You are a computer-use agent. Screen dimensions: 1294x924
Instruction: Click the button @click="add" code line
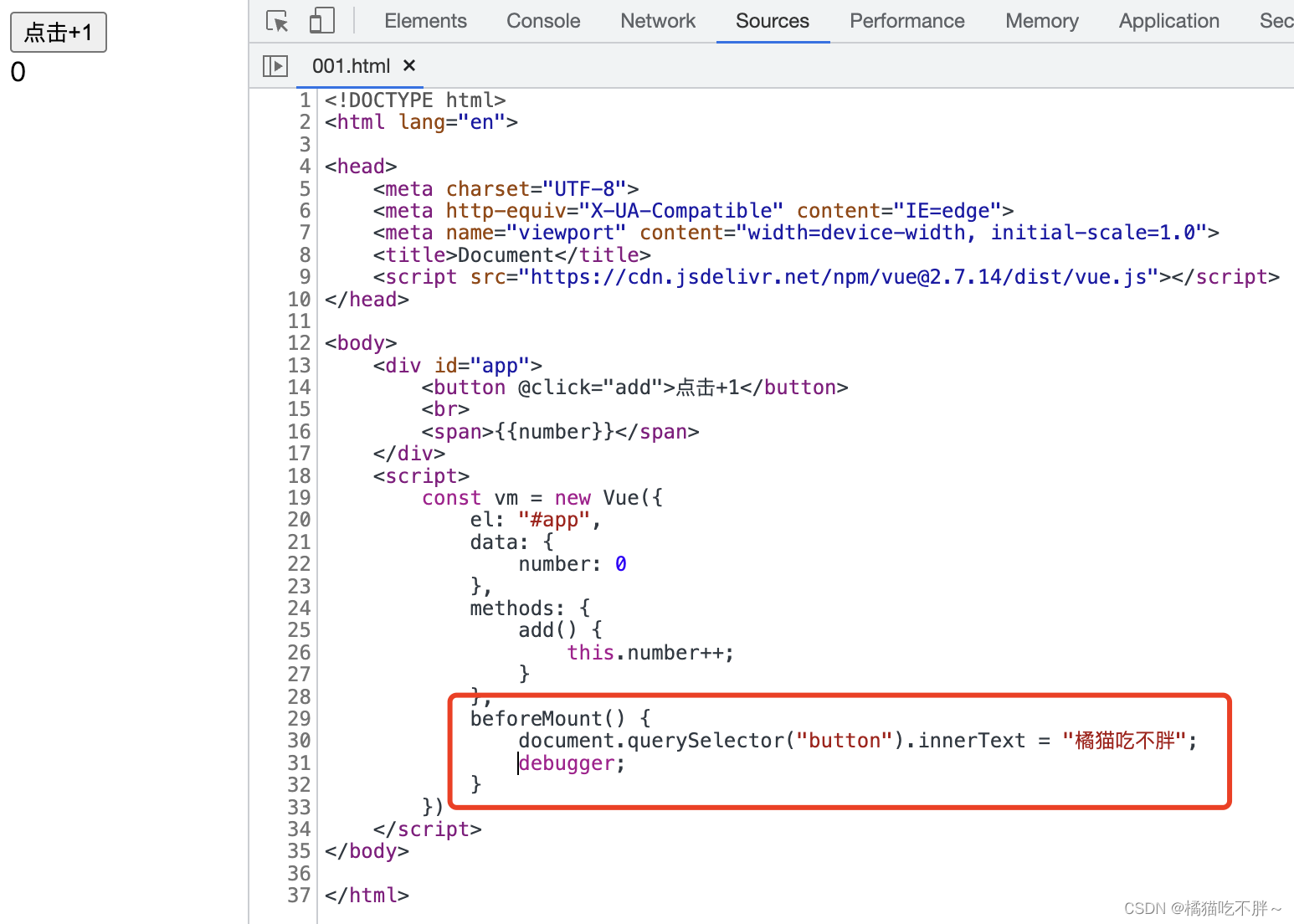(x=634, y=387)
